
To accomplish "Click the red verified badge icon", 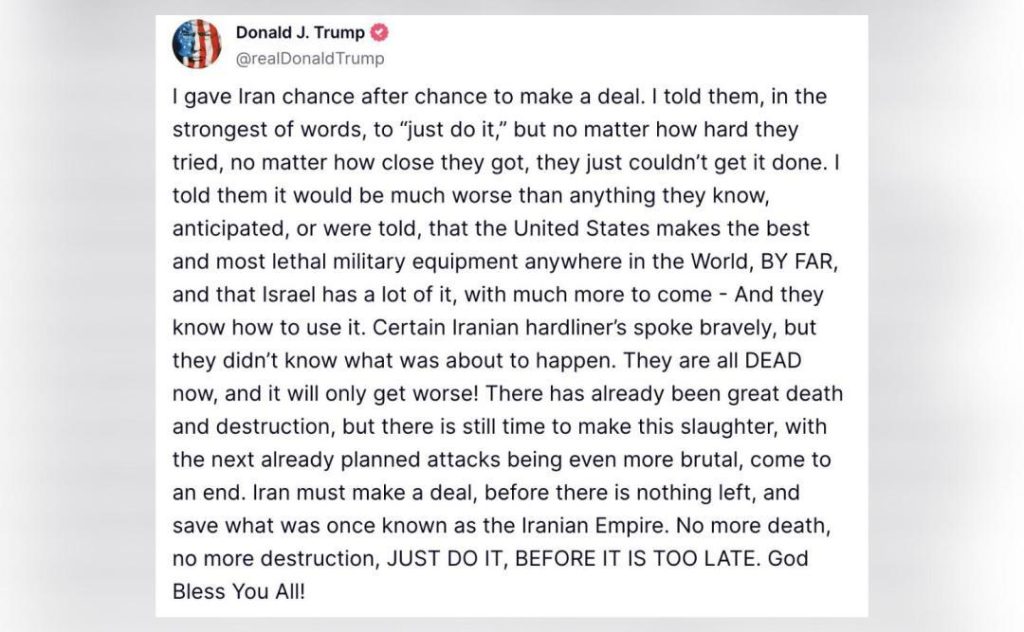I will [379, 32].
